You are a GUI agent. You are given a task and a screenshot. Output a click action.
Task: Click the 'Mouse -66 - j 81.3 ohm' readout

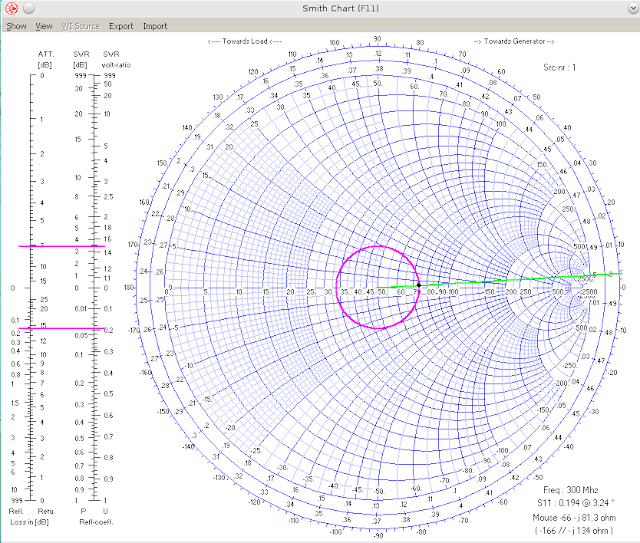tap(574, 518)
